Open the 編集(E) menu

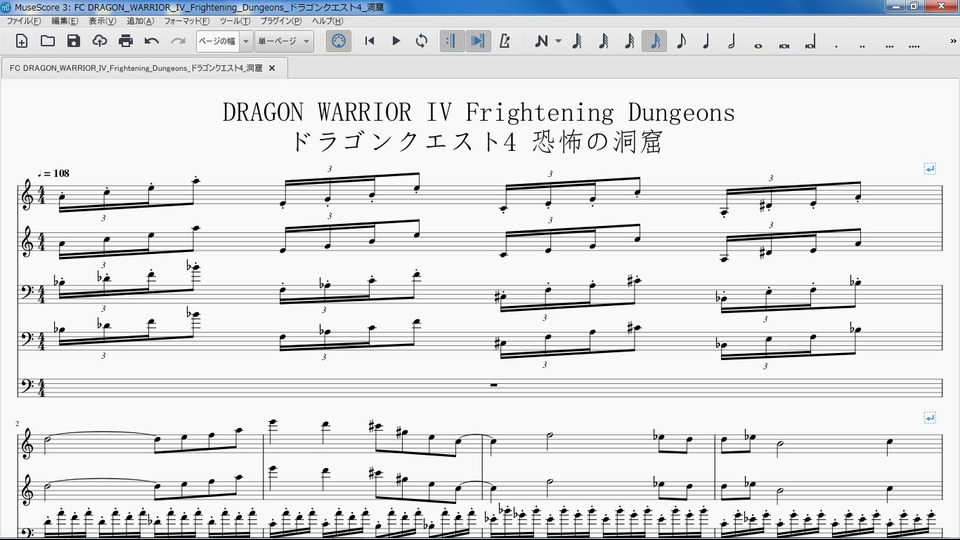pos(64,21)
